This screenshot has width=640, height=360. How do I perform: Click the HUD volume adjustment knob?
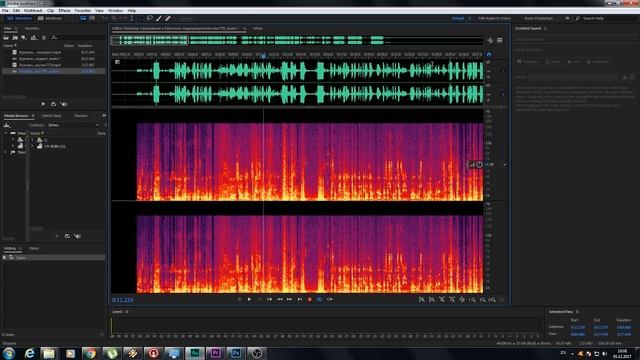[479, 164]
